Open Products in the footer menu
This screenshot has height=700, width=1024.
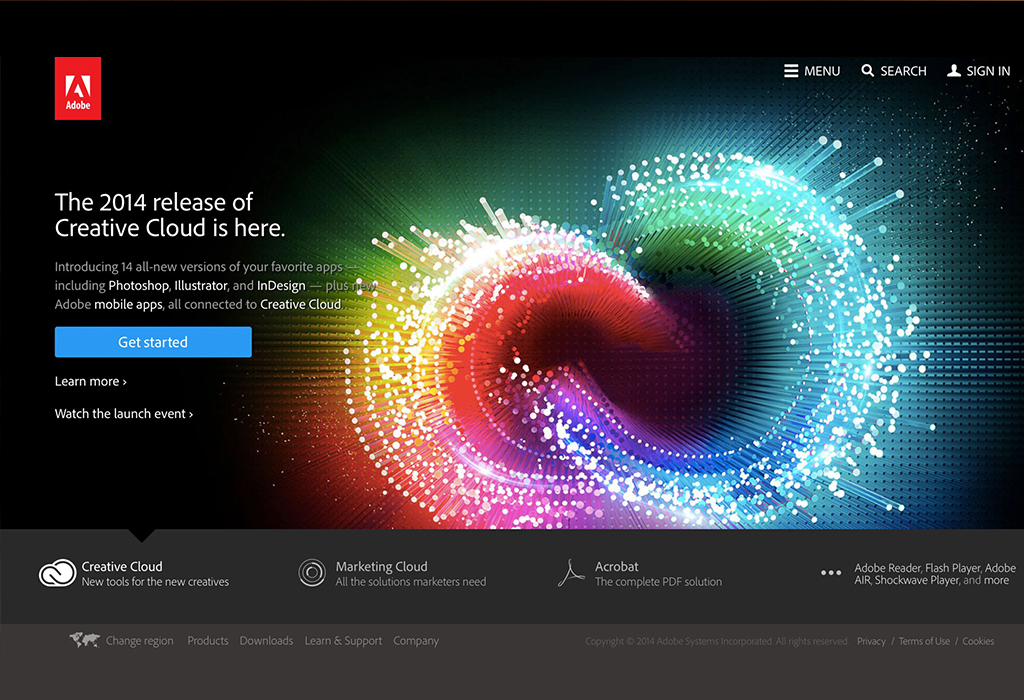click(x=208, y=641)
